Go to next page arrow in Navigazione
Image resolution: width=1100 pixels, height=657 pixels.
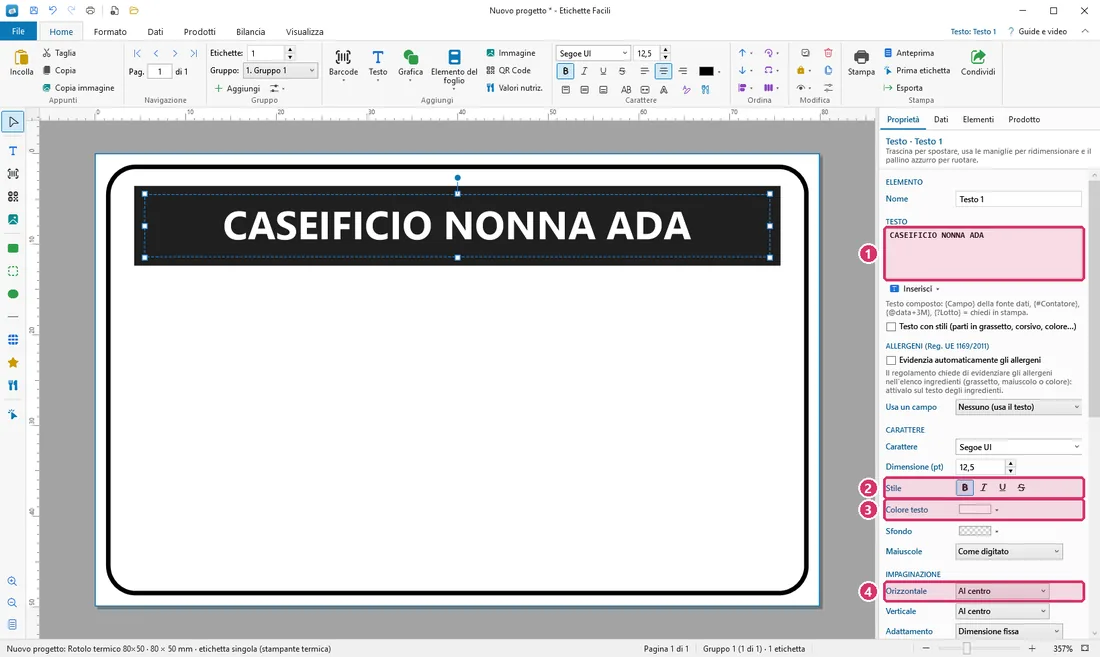[x=175, y=53]
